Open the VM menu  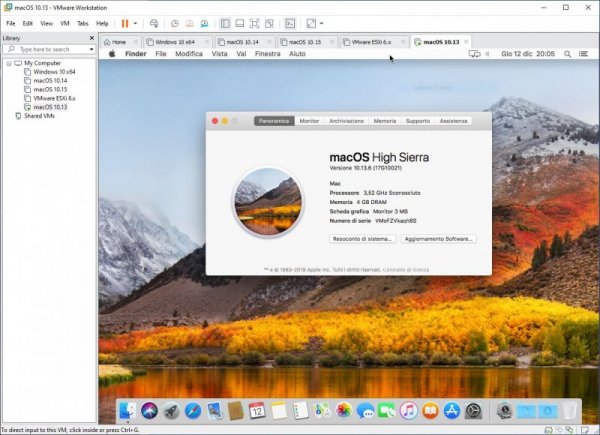[65, 23]
